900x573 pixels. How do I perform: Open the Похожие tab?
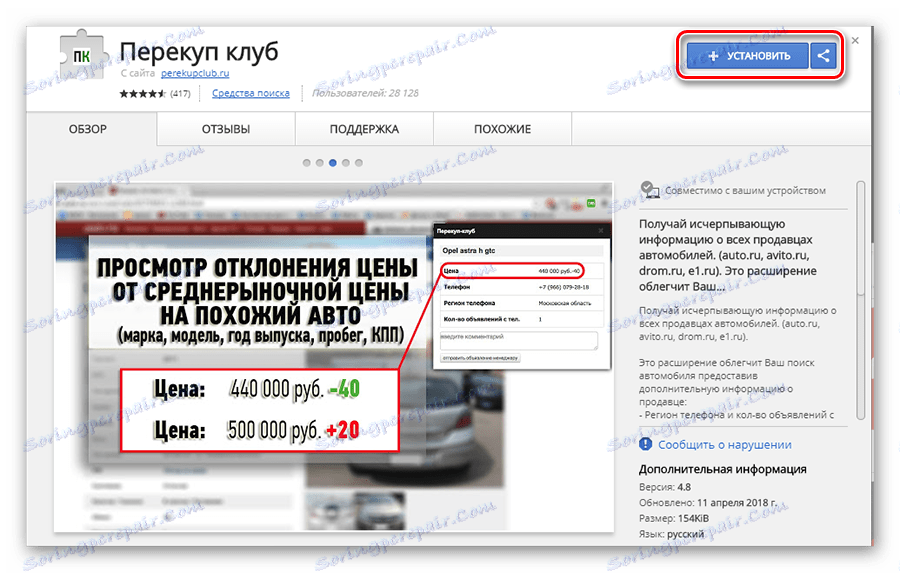point(502,129)
